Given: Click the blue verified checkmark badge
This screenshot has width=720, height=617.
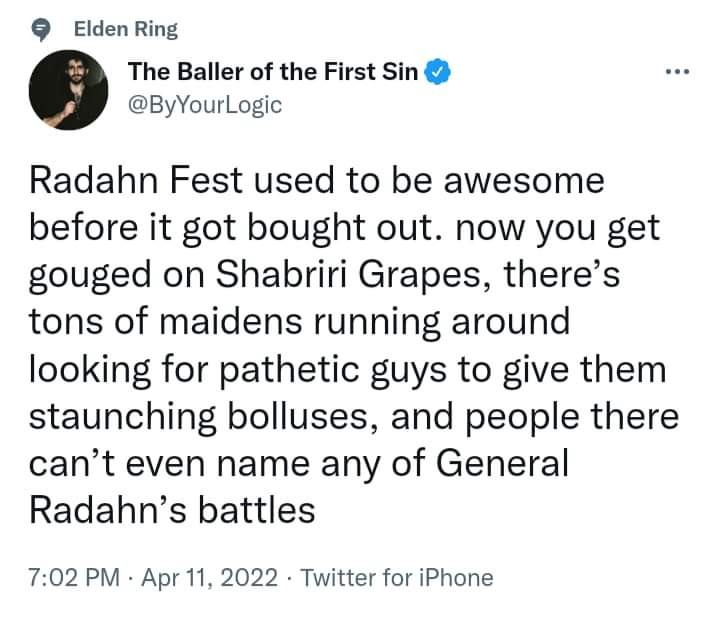Looking at the screenshot, I should tap(438, 73).
